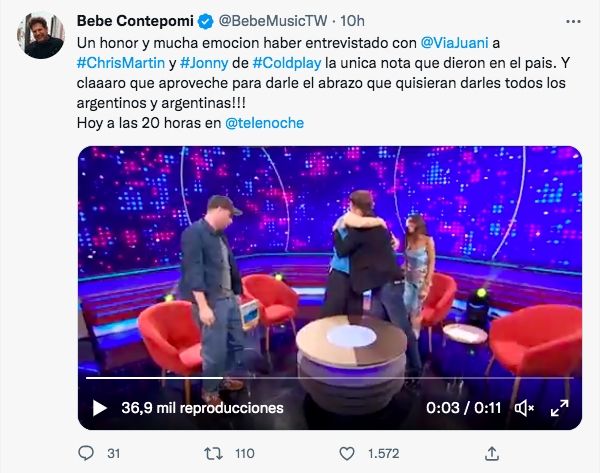Click the blue verified badge
The image size is (604, 473).
(x=205, y=21)
